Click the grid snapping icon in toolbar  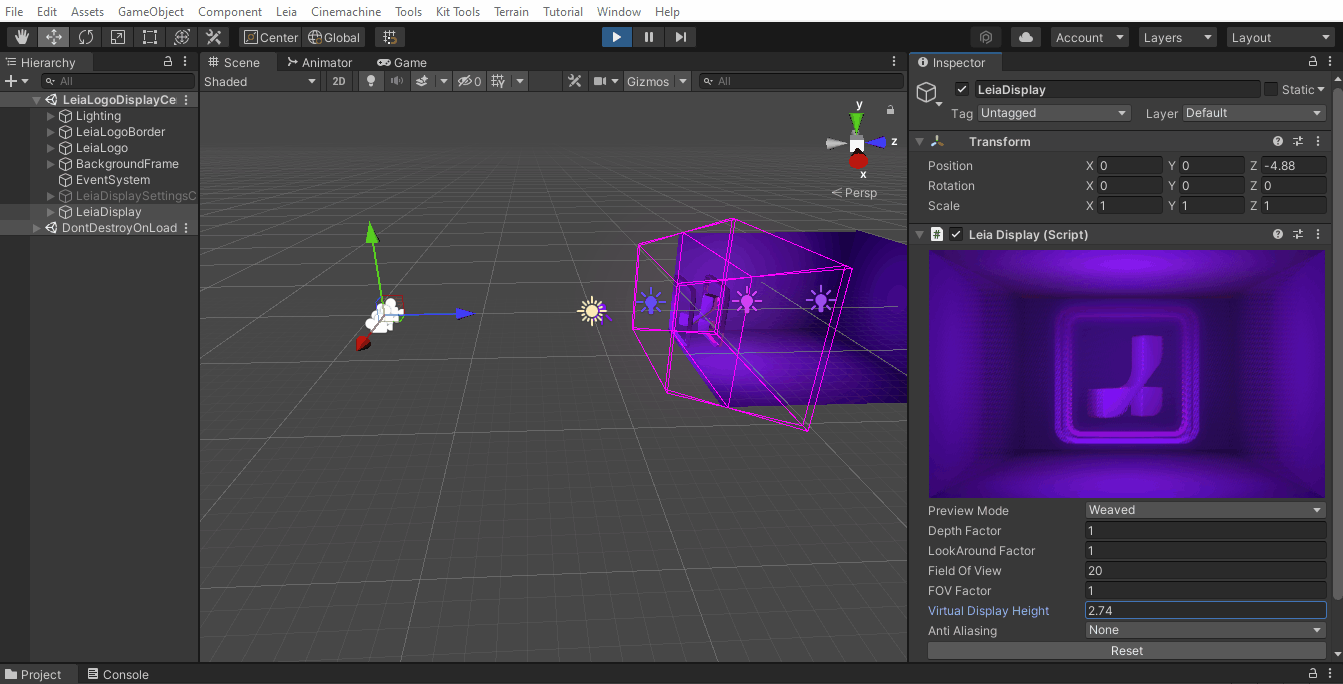[390, 37]
